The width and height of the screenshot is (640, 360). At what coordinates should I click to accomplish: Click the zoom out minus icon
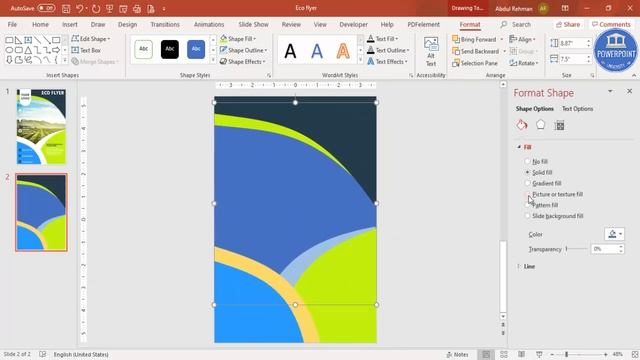552,355
